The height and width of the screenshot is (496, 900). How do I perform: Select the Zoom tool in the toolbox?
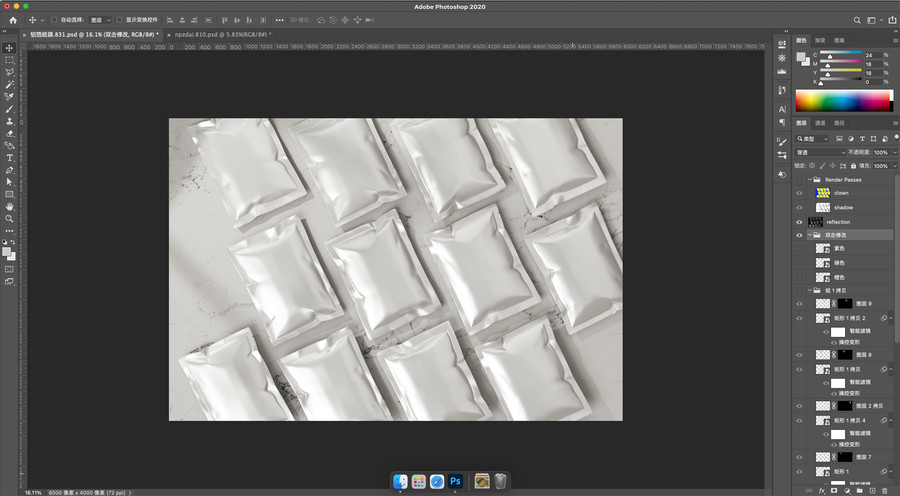[9, 219]
